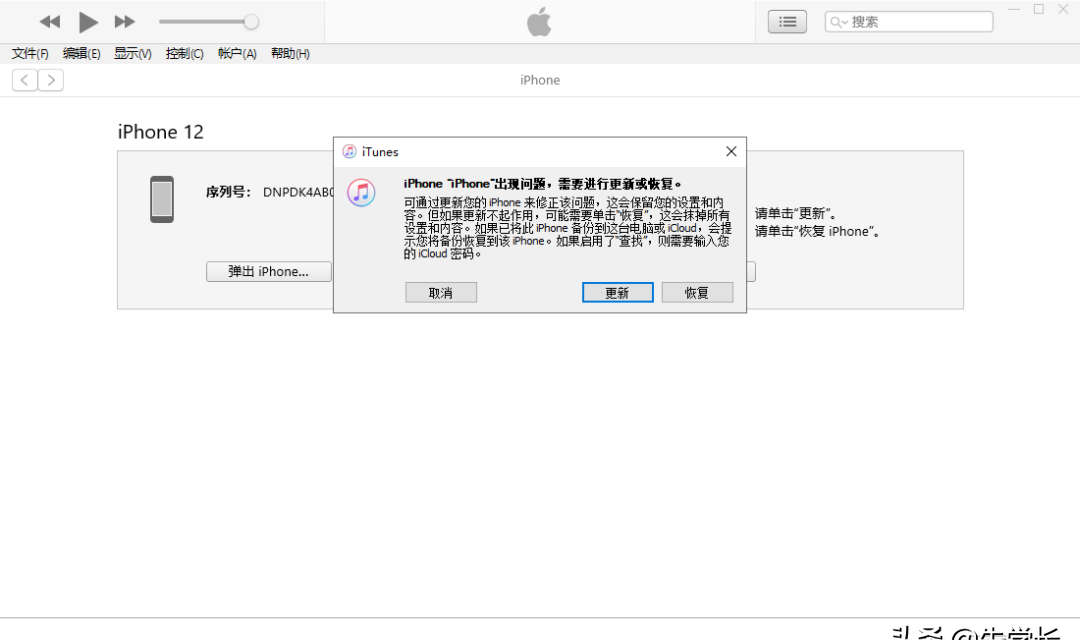Image resolution: width=1080 pixels, height=640 pixels.
Task: Open the 控制(C) menu
Action: tap(184, 54)
